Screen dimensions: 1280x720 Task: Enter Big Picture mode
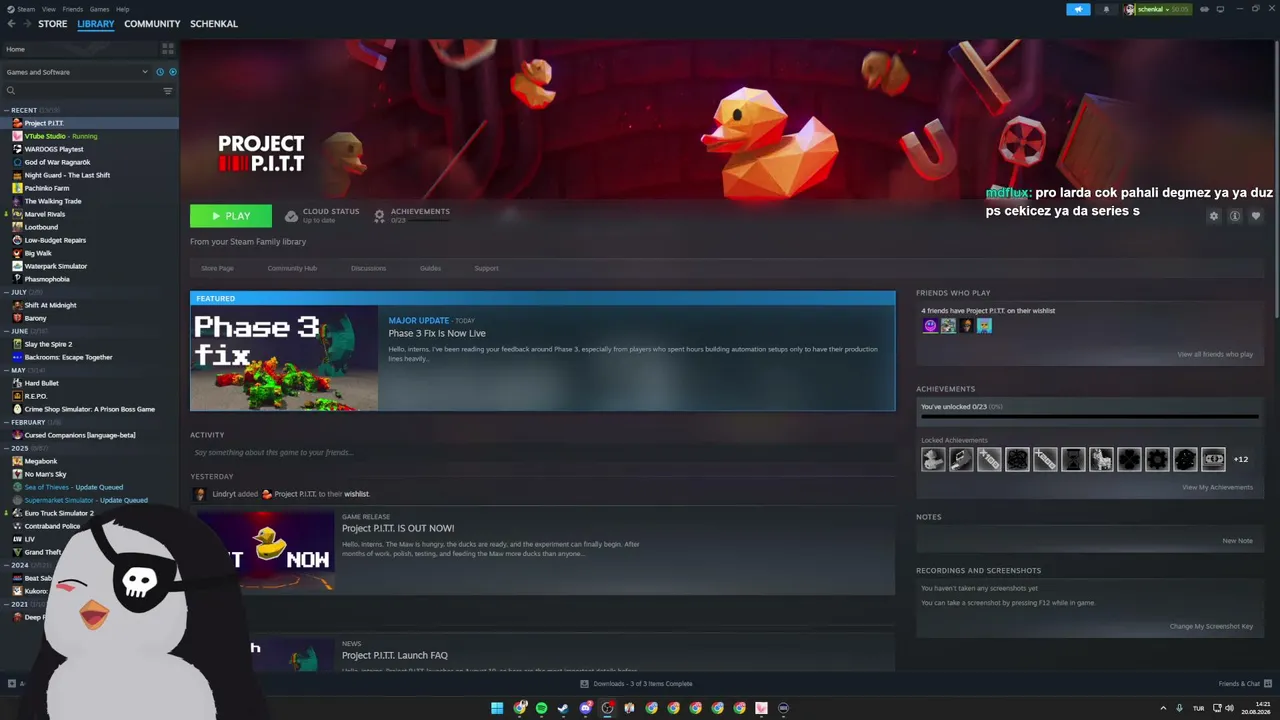tap(1220, 9)
